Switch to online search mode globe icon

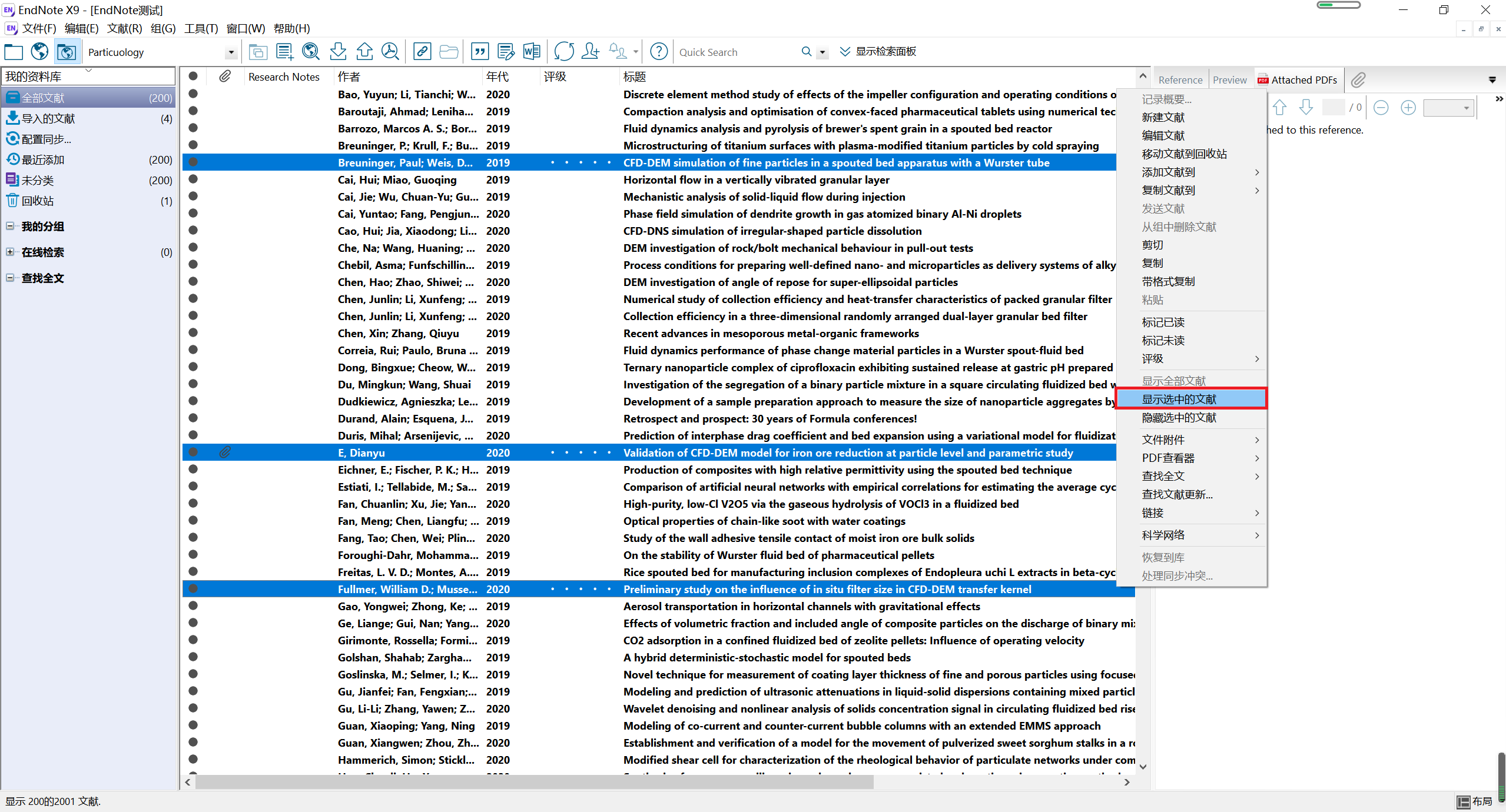pyautogui.click(x=40, y=52)
